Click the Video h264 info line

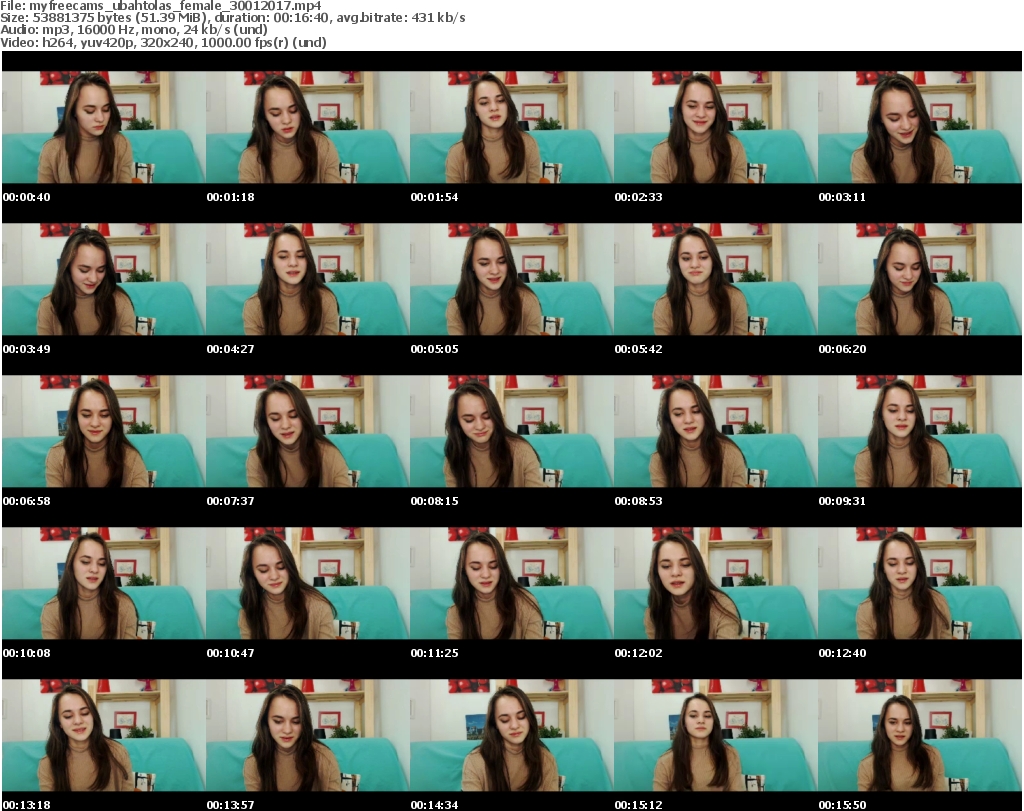(x=163, y=42)
